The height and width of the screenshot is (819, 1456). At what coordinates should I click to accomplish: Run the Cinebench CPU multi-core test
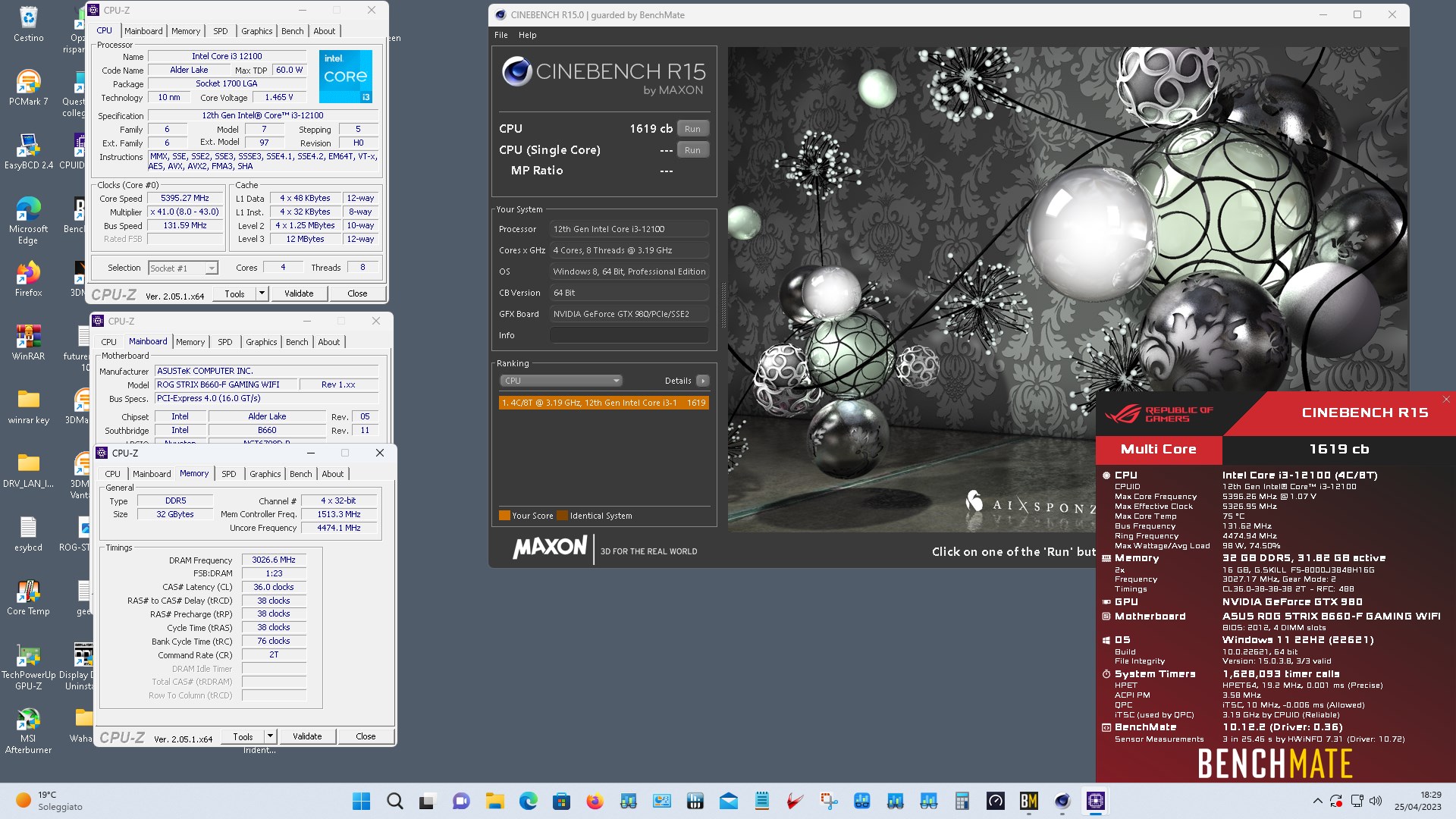(692, 129)
